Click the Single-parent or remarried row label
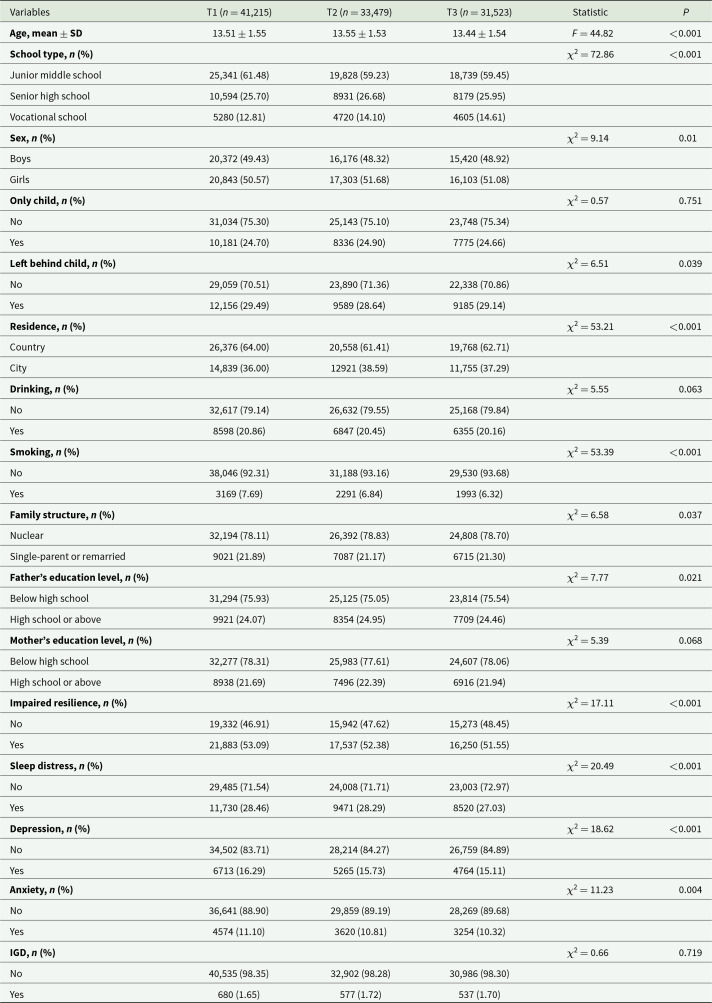 [x=67, y=556]
